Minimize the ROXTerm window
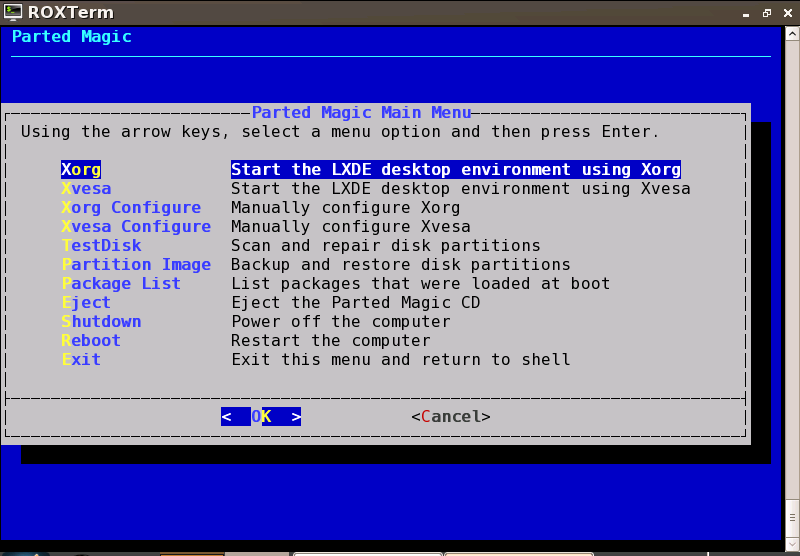 coord(746,14)
